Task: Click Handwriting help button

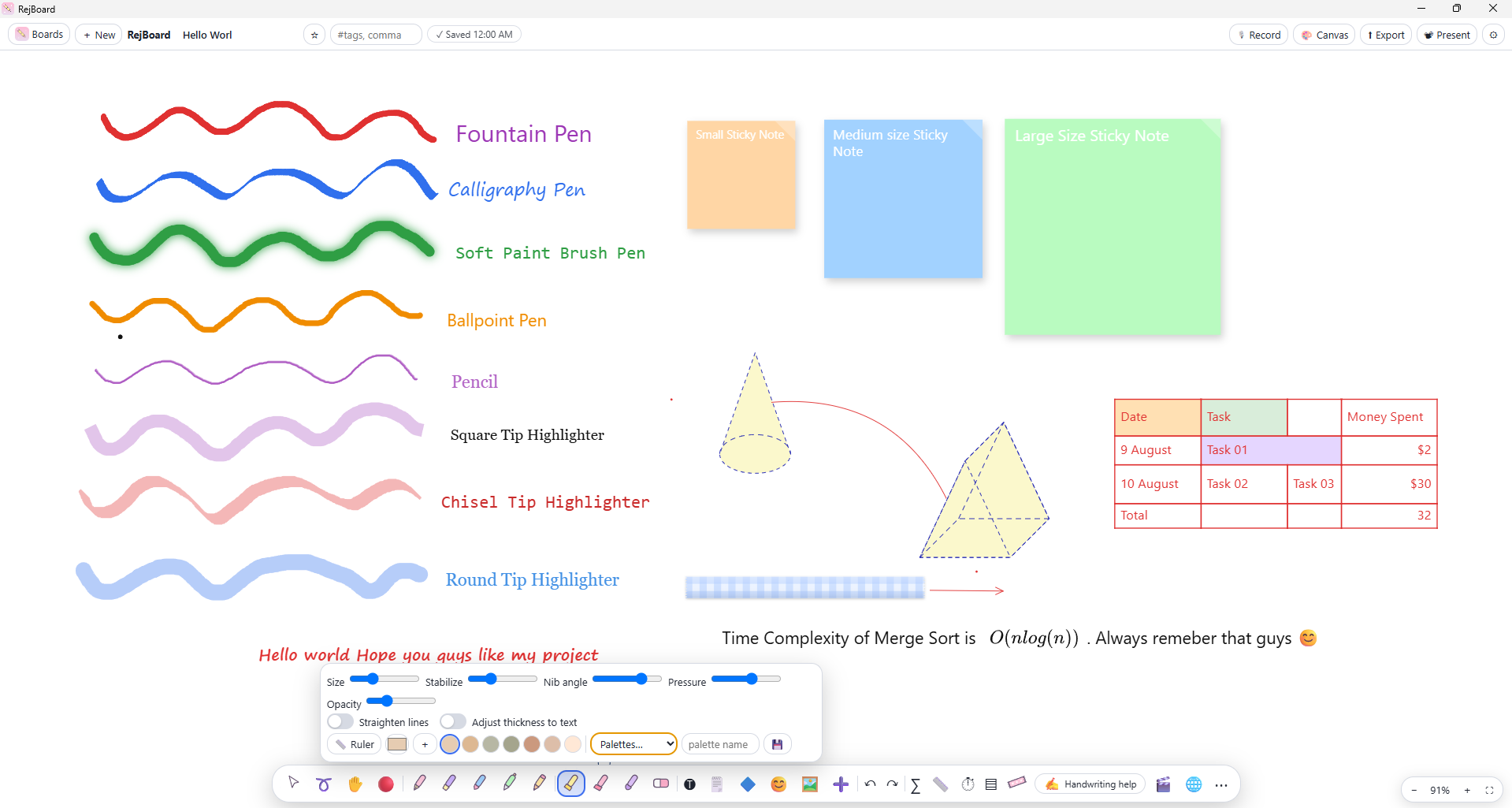Action: 1090,784
